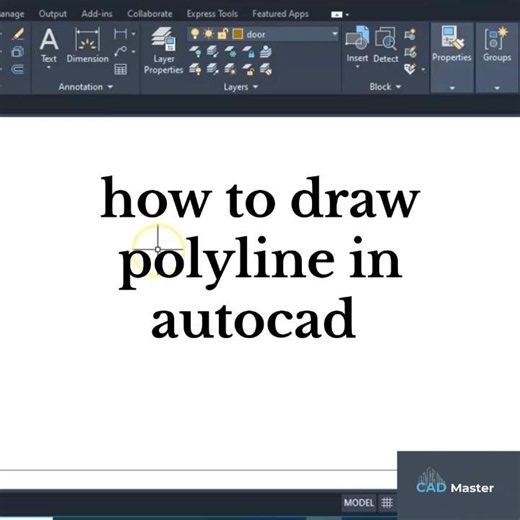Open the Layer Properties manager
Screen dimensions: 520x520
(x=164, y=51)
